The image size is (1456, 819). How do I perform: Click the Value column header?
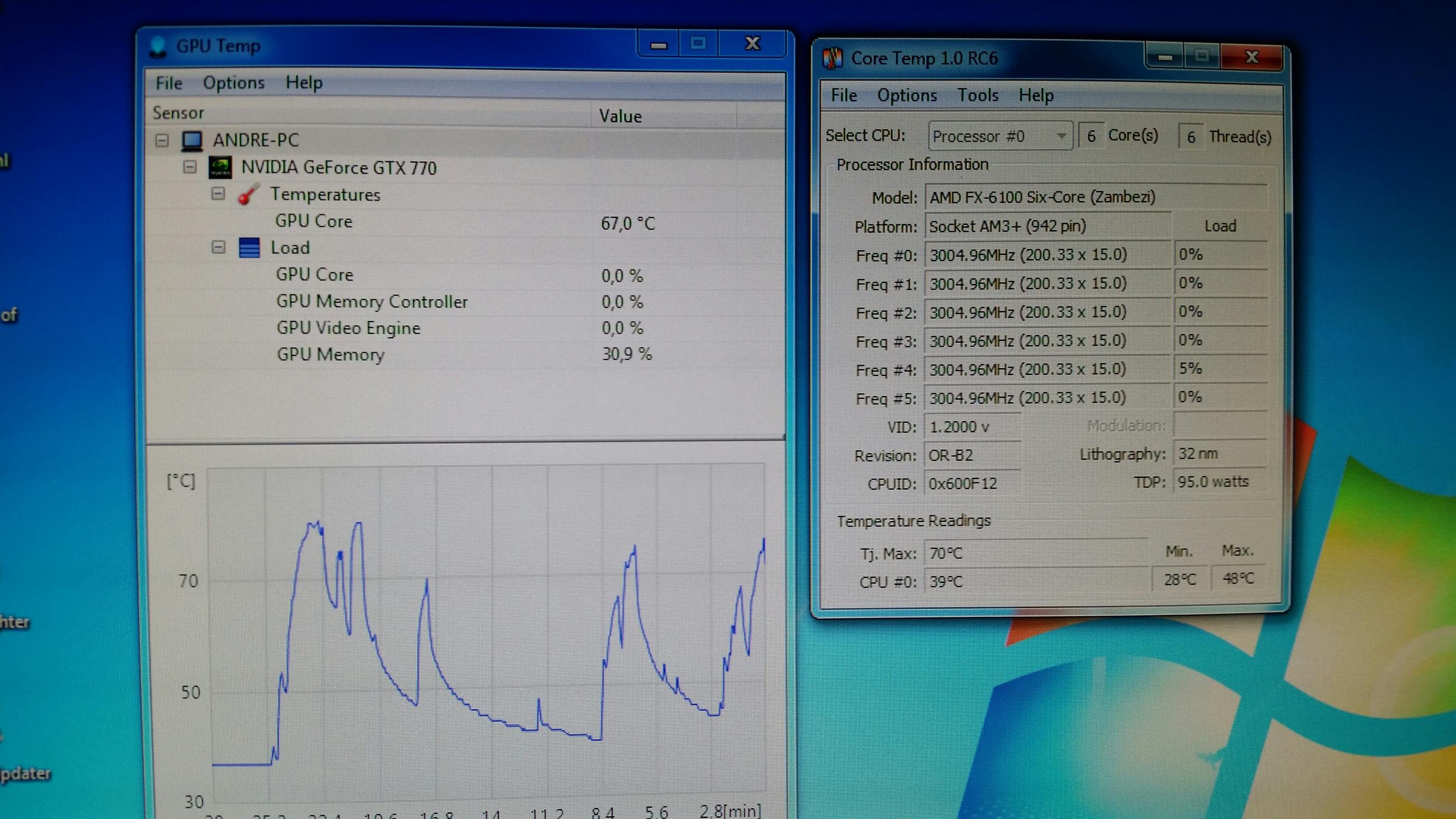tap(620, 116)
